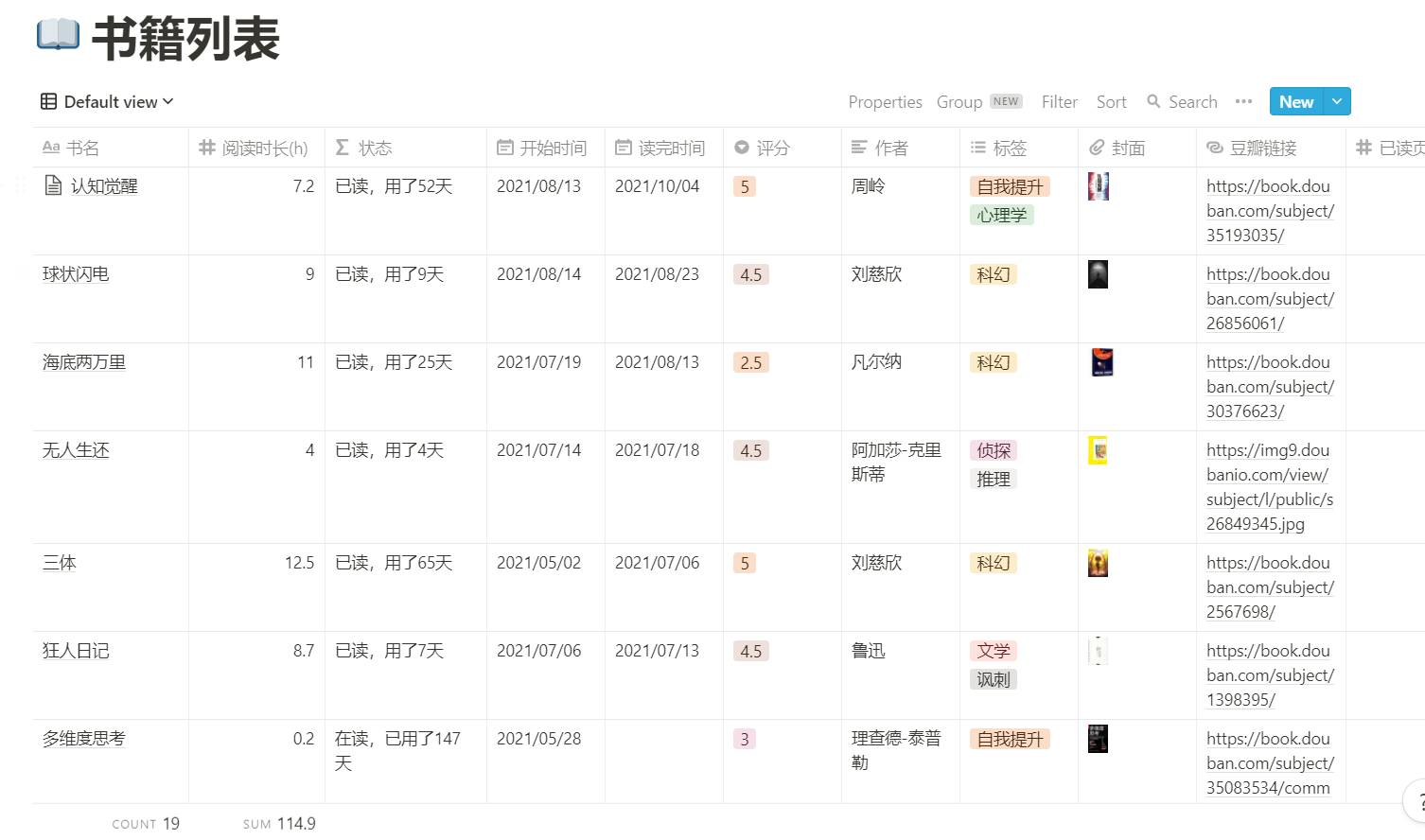Viewport: 1425px width, 840px height.
Task: Open the douban link 35083534/comm
Action: 1270,763
